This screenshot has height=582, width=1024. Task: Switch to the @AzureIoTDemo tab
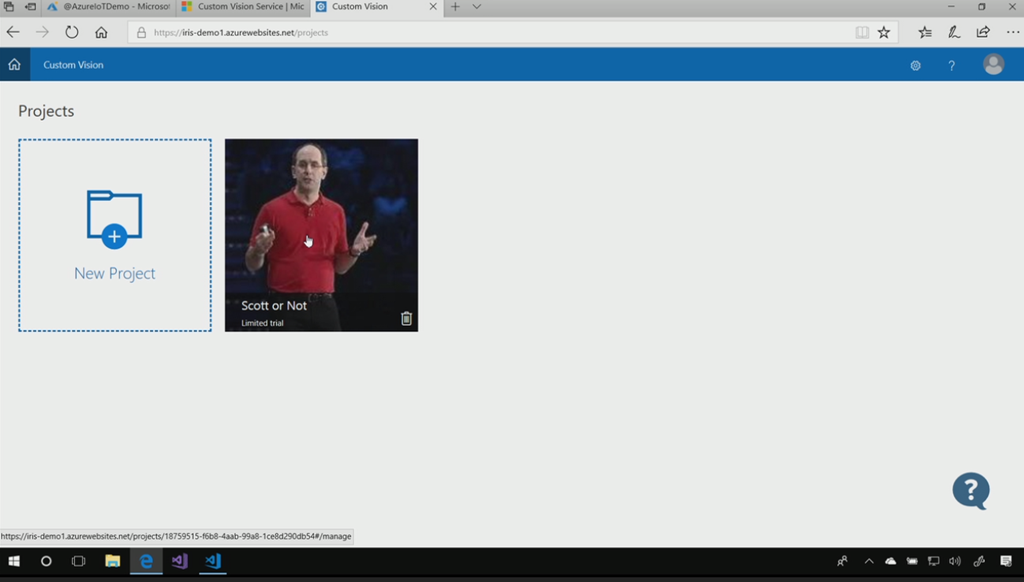click(109, 7)
